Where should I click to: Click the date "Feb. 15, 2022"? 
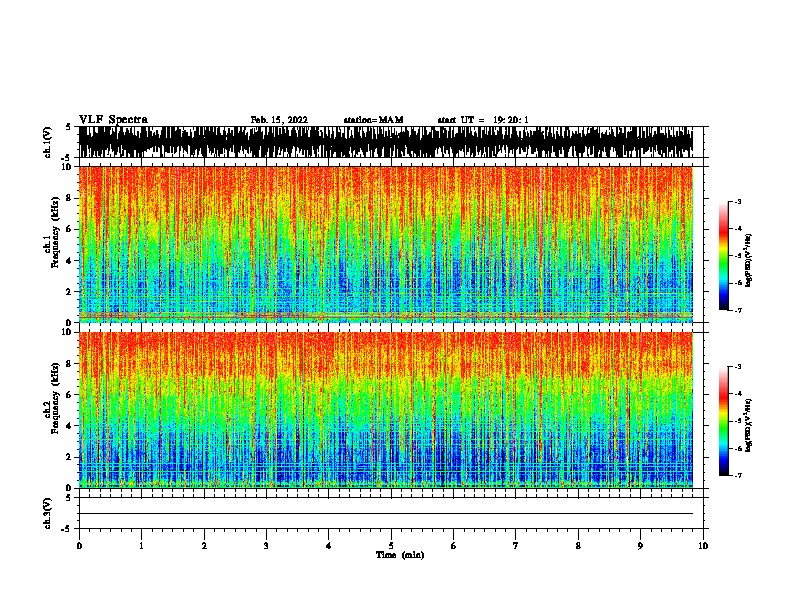[279, 120]
